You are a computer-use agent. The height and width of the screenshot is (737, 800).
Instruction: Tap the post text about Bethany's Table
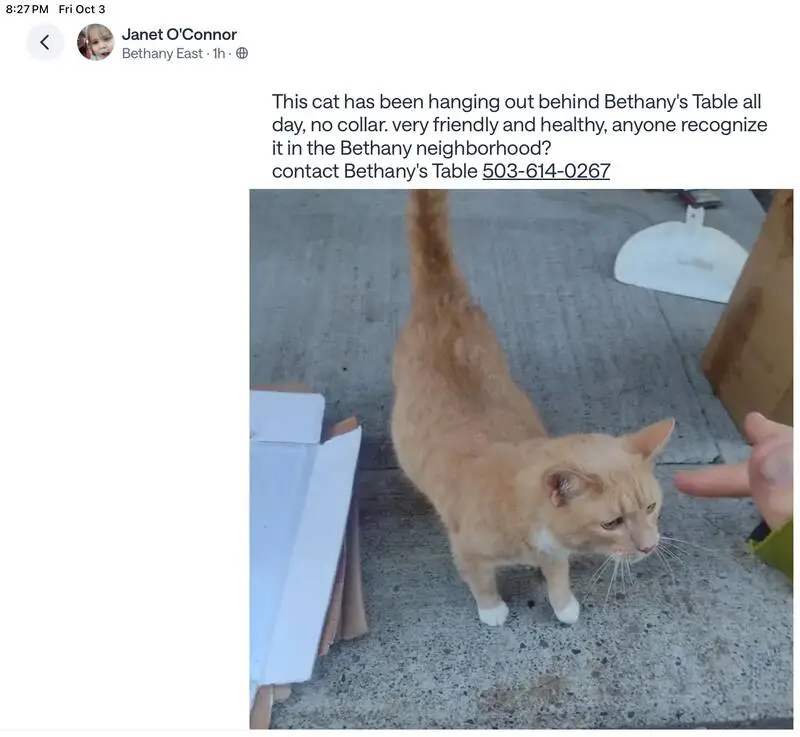coord(519,136)
